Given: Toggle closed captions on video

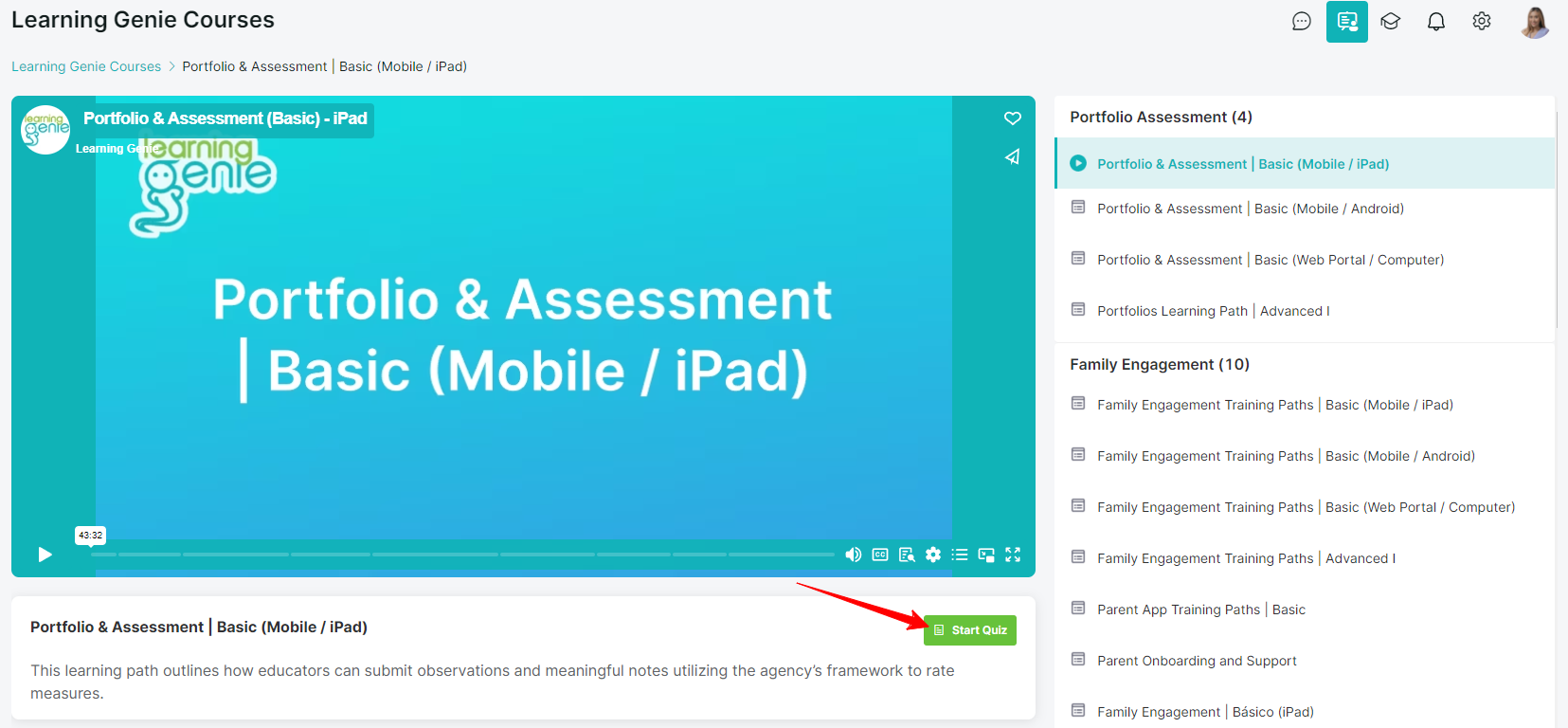Looking at the screenshot, I should coord(880,555).
